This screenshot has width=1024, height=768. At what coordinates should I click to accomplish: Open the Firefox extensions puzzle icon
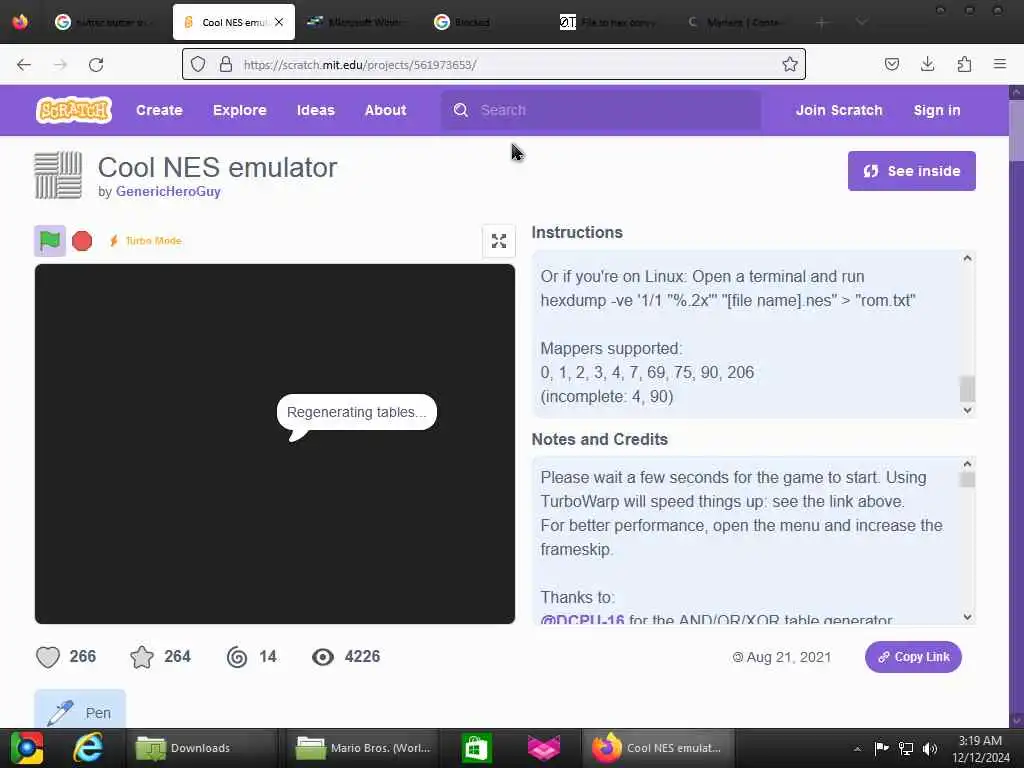coord(964,64)
